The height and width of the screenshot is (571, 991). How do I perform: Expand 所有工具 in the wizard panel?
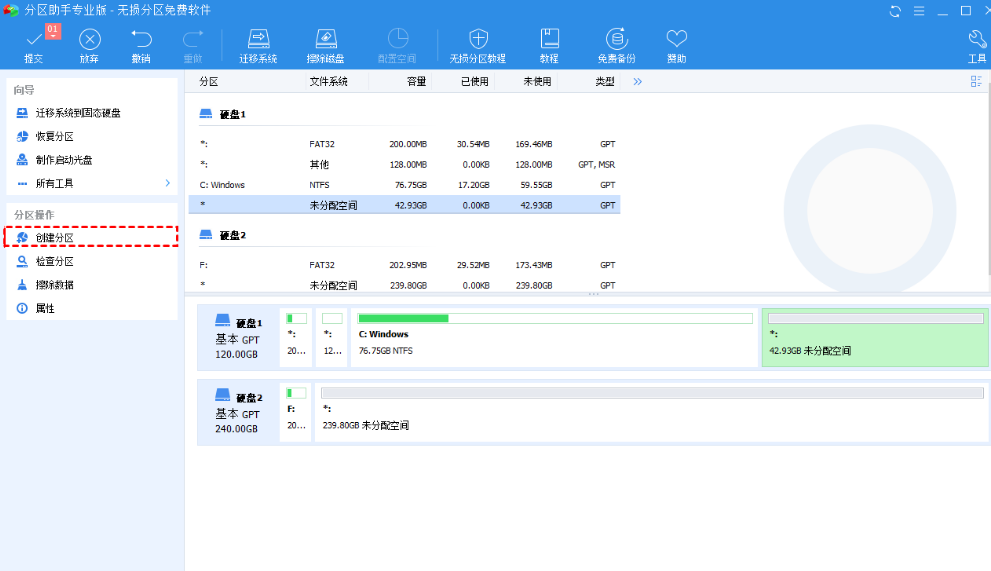point(92,184)
